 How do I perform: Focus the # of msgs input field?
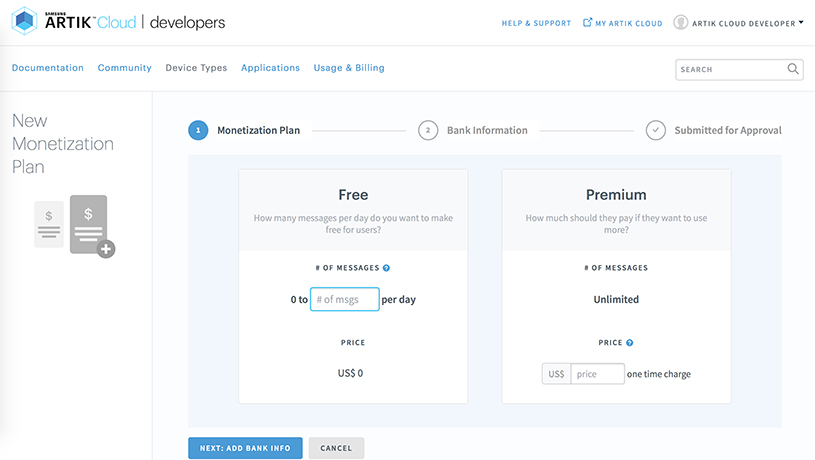(345, 299)
